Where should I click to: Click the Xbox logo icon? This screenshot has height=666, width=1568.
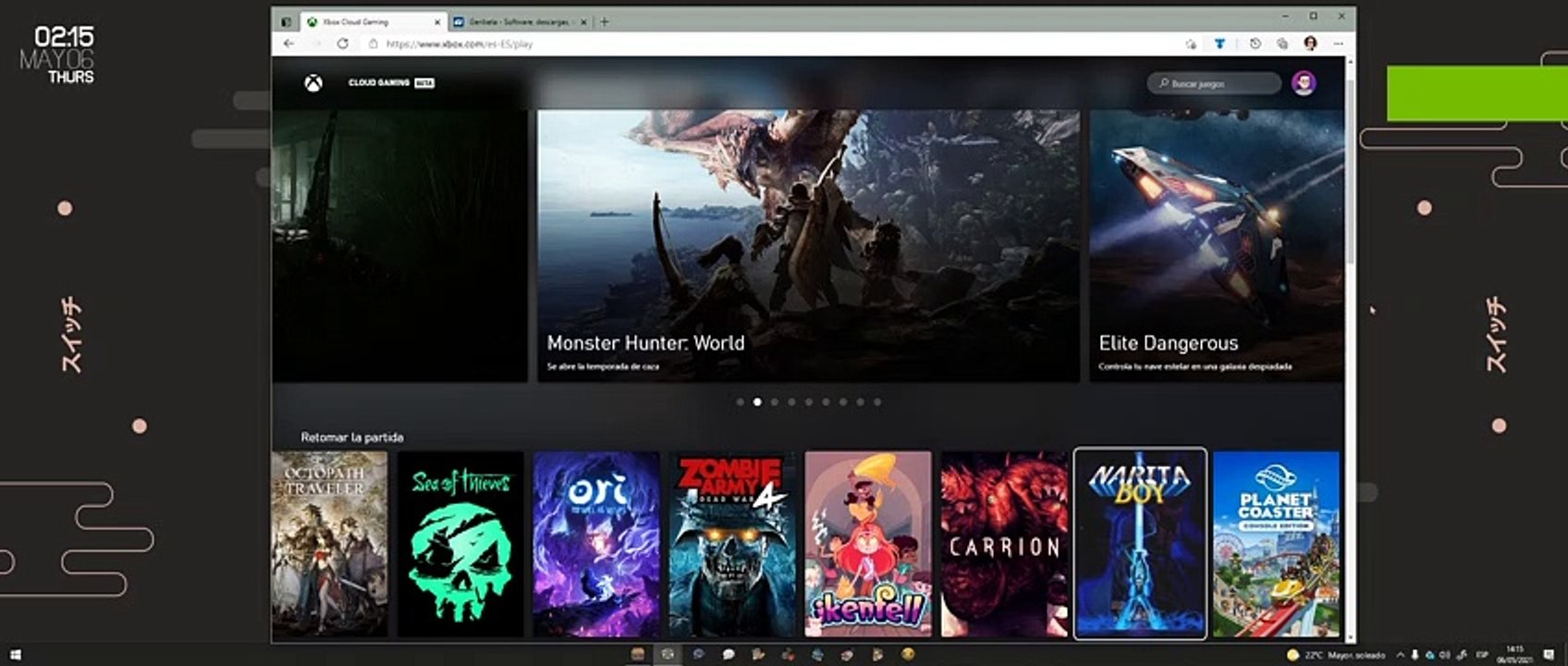tap(314, 83)
